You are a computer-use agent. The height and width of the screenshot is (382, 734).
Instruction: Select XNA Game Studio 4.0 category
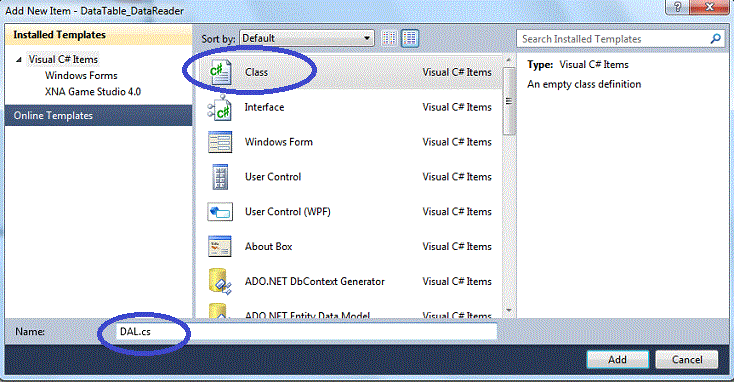(93, 92)
